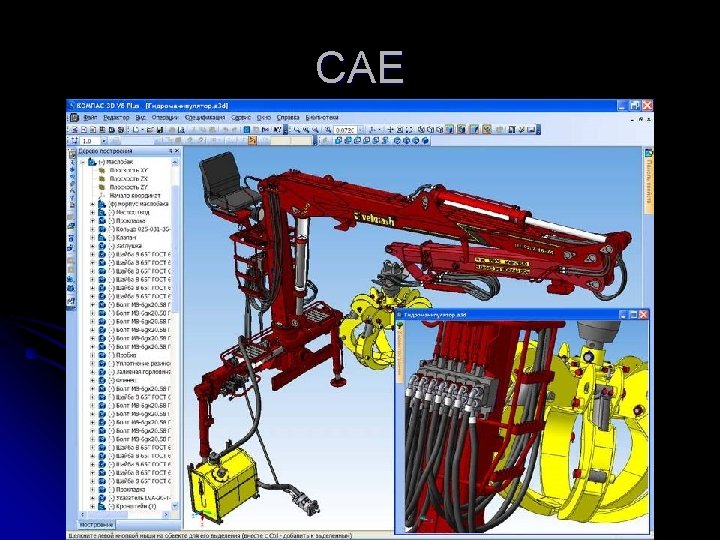Select the Уплотнение резиновое tree row
This screenshot has height=540, width=720.
[139, 363]
